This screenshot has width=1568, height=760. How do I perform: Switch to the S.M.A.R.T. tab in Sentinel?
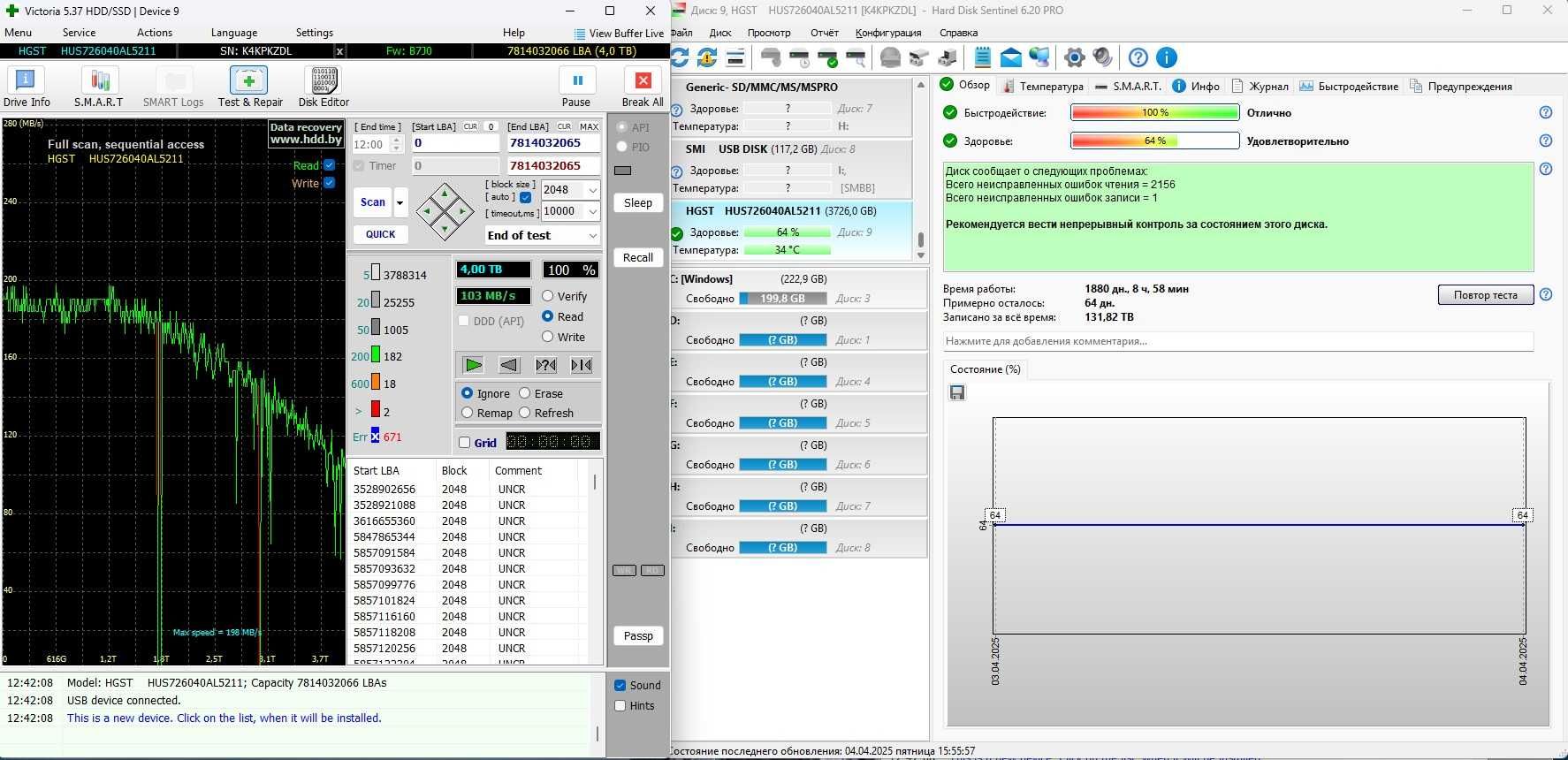coord(1128,86)
